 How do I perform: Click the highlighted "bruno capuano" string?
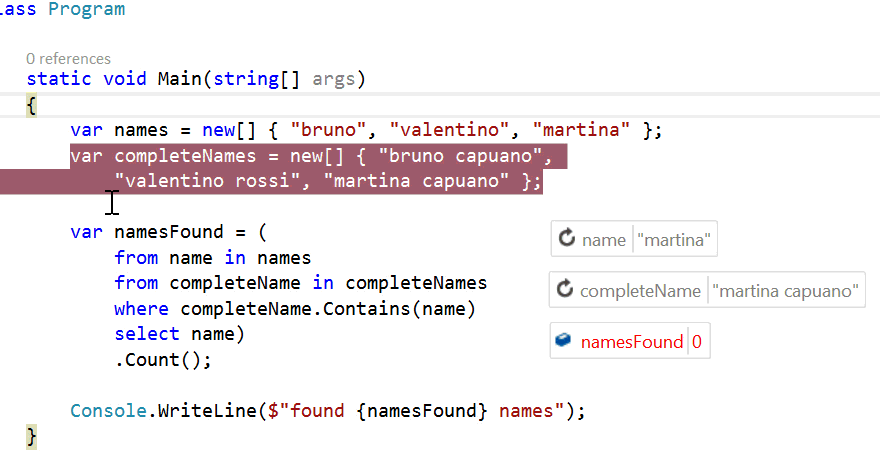tap(470, 156)
